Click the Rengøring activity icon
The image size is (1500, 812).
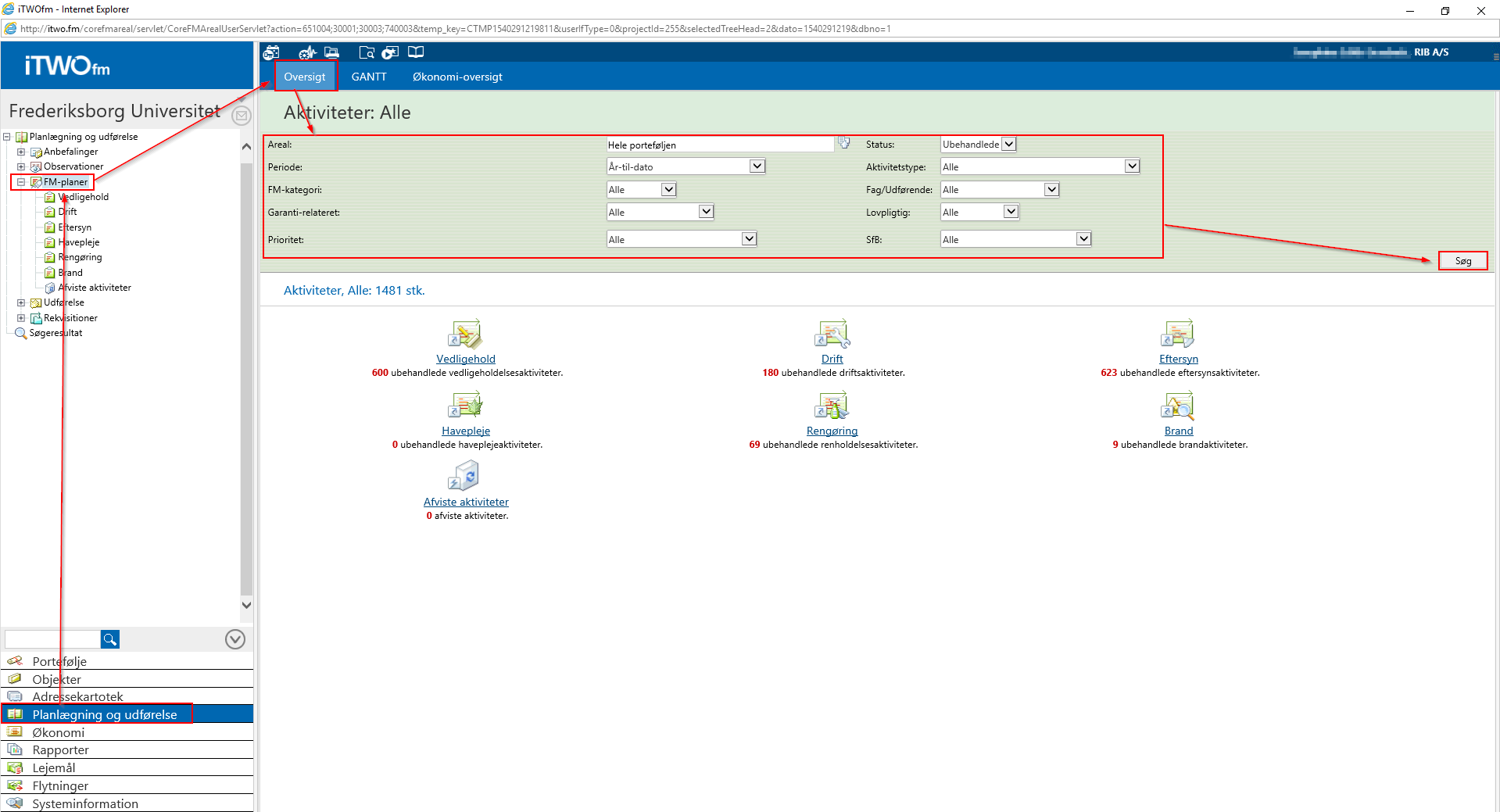(x=832, y=406)
